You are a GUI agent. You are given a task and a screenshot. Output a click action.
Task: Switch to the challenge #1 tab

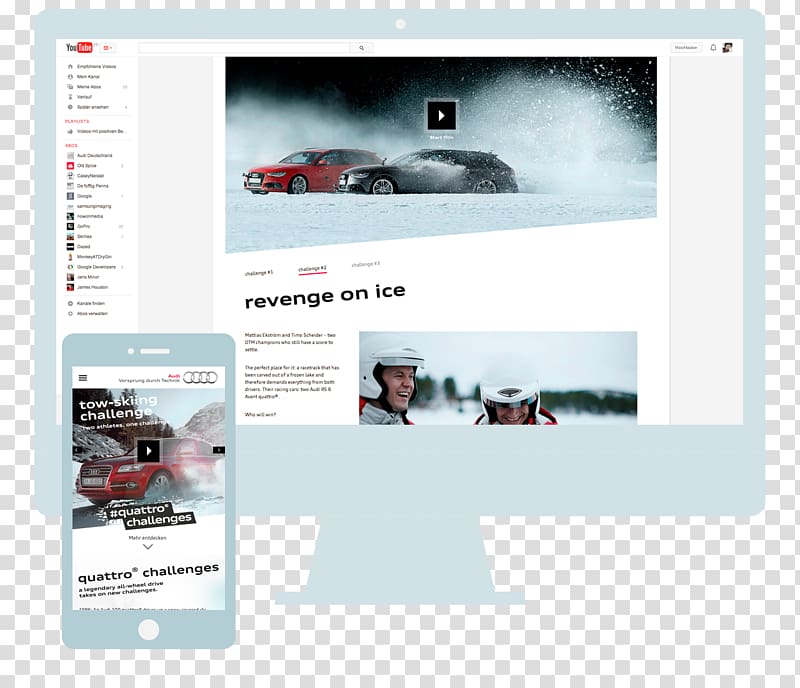[259, 273]
